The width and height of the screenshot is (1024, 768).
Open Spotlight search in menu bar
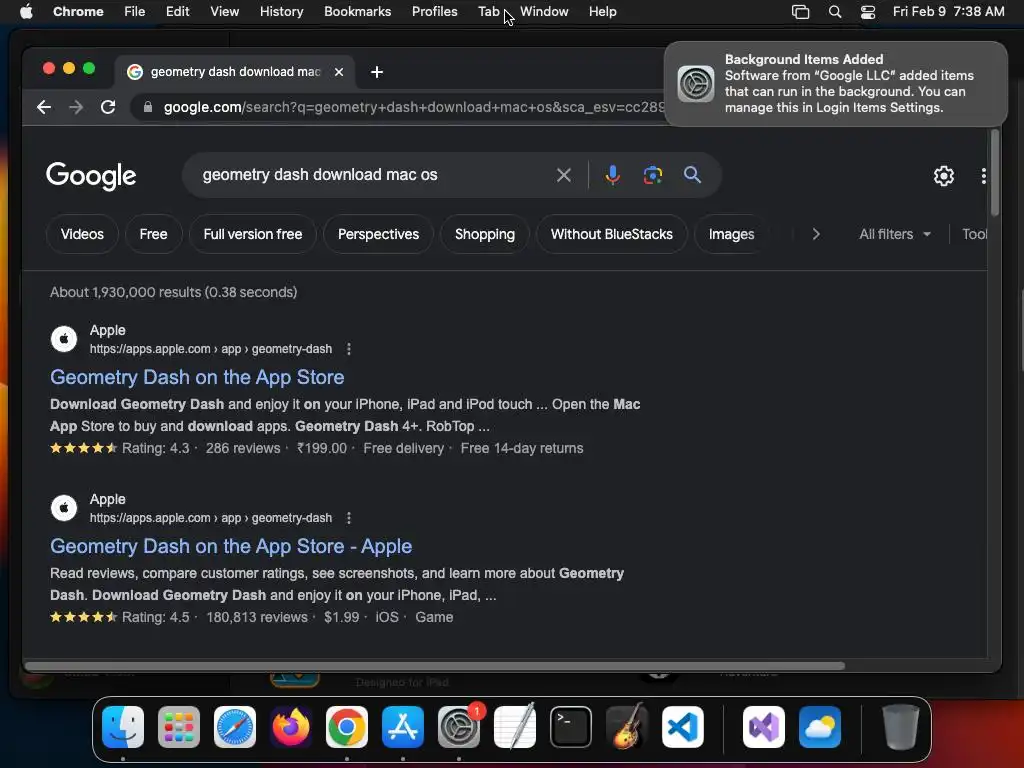coord(835,12)
